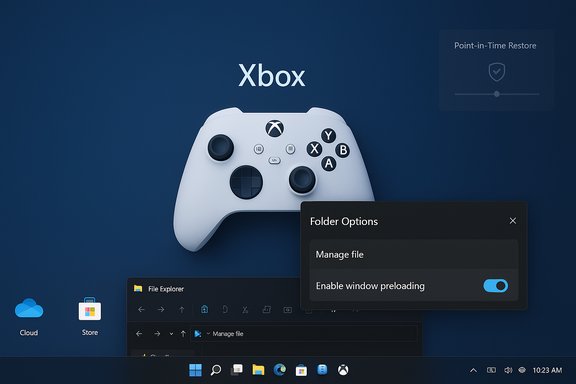The width and height of the screenshot is (576, 384).
Task: Close the Folder Options dialog
Action: 513,221
